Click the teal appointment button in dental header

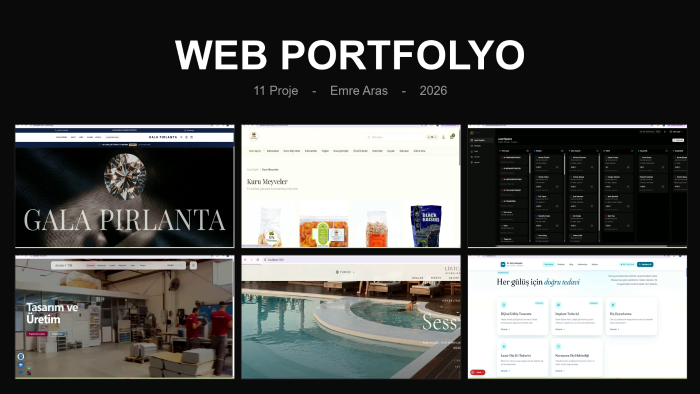(645, 265)
